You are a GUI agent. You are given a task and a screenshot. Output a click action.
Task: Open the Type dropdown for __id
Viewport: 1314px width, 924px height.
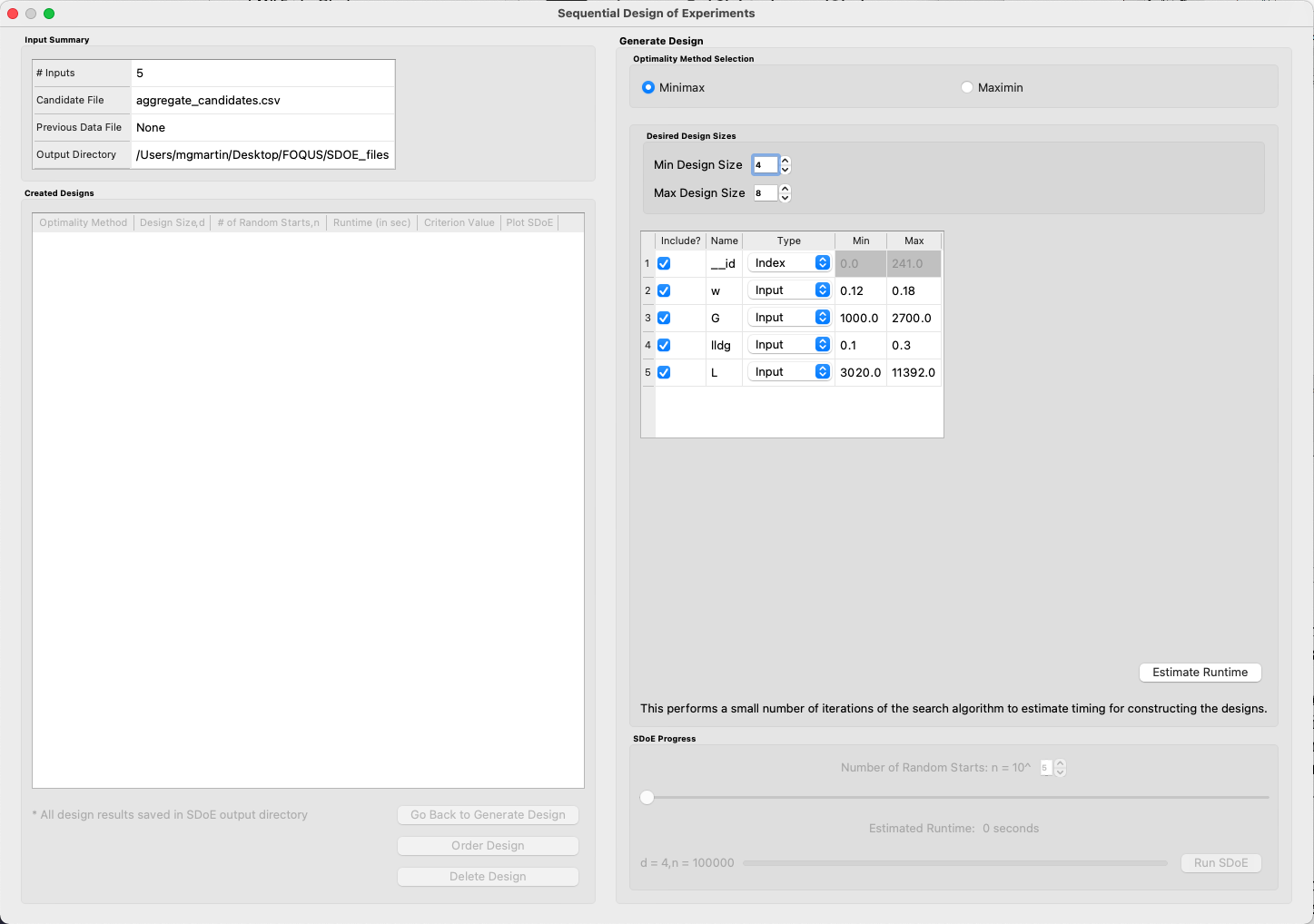[789, 263]
